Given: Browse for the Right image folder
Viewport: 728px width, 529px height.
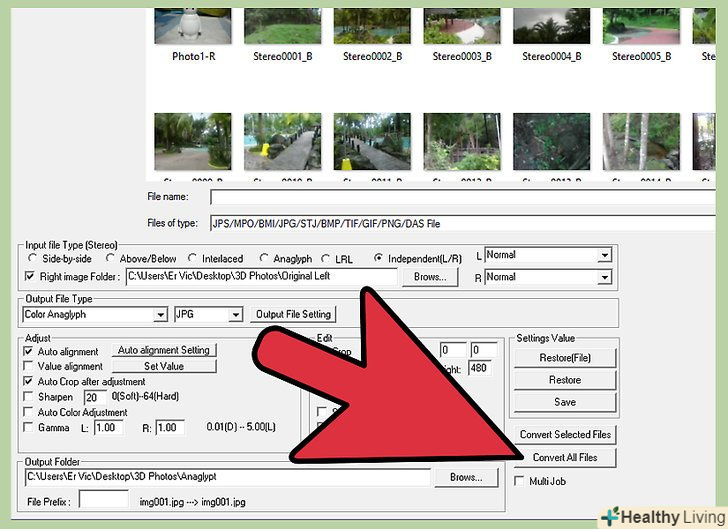Looking at the screenshot, I should click(x=430, y=277).
